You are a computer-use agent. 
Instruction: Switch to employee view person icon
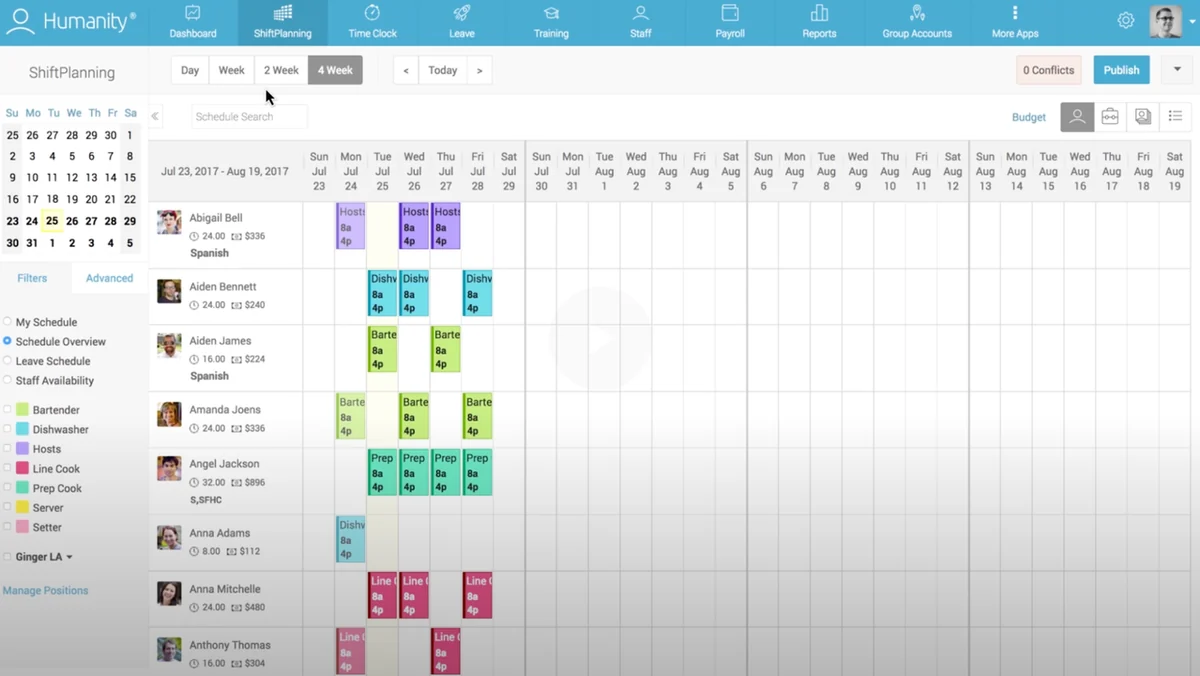(x=1077, y=117)
